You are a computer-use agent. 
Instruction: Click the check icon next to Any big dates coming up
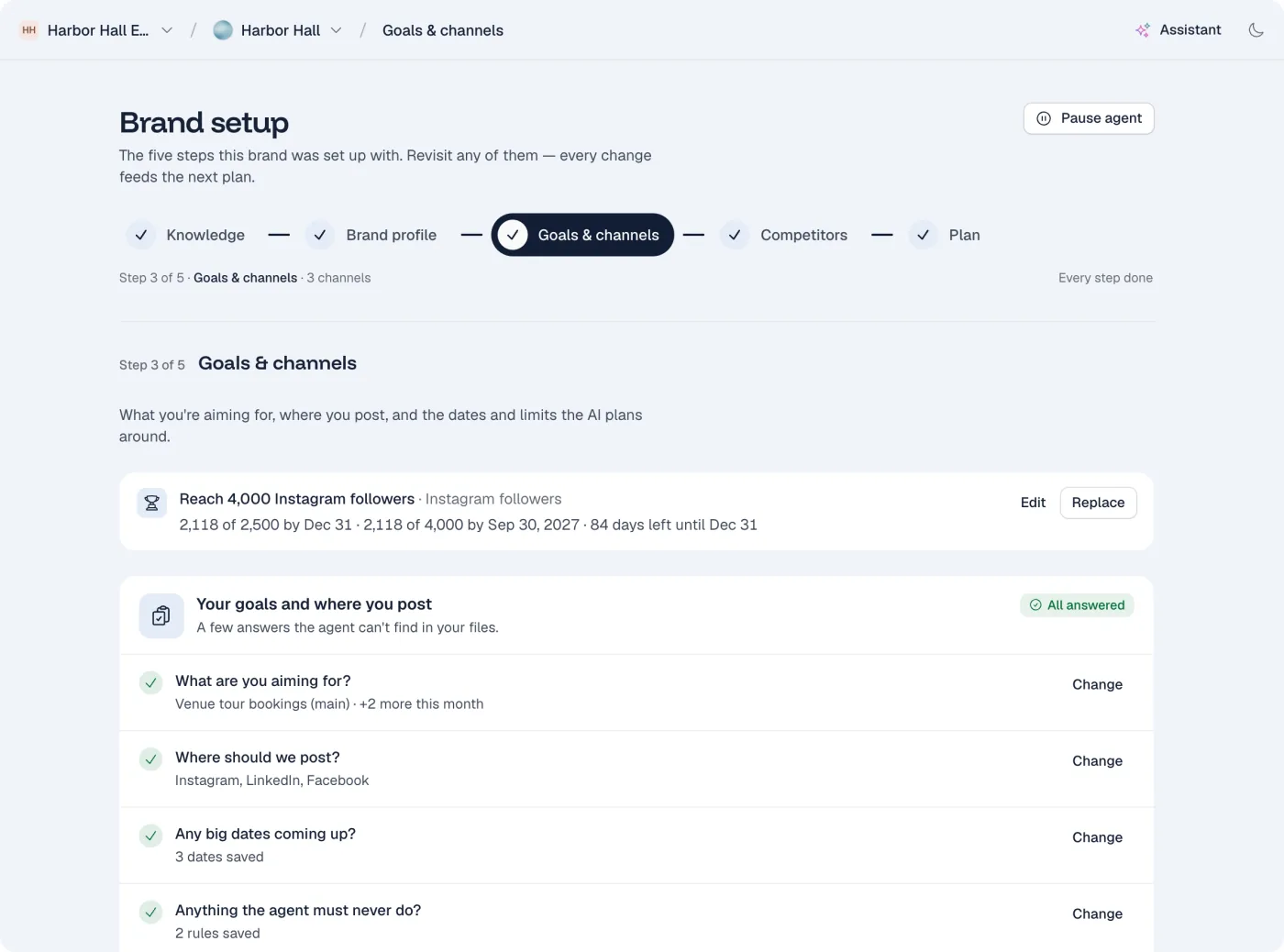[x=150, y=836]
